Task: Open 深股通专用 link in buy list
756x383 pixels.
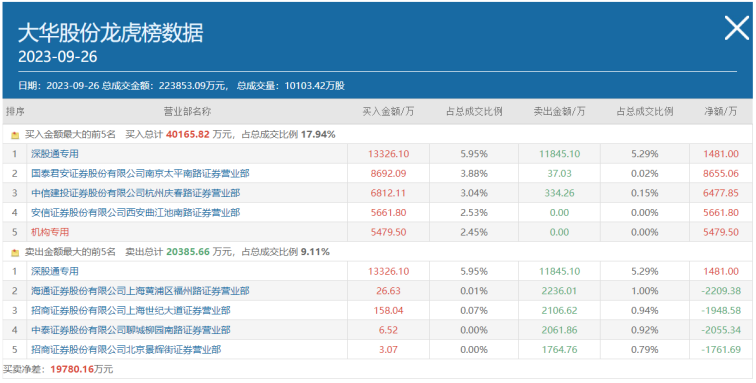Action: pyautogui.click(x=54, y=154)
